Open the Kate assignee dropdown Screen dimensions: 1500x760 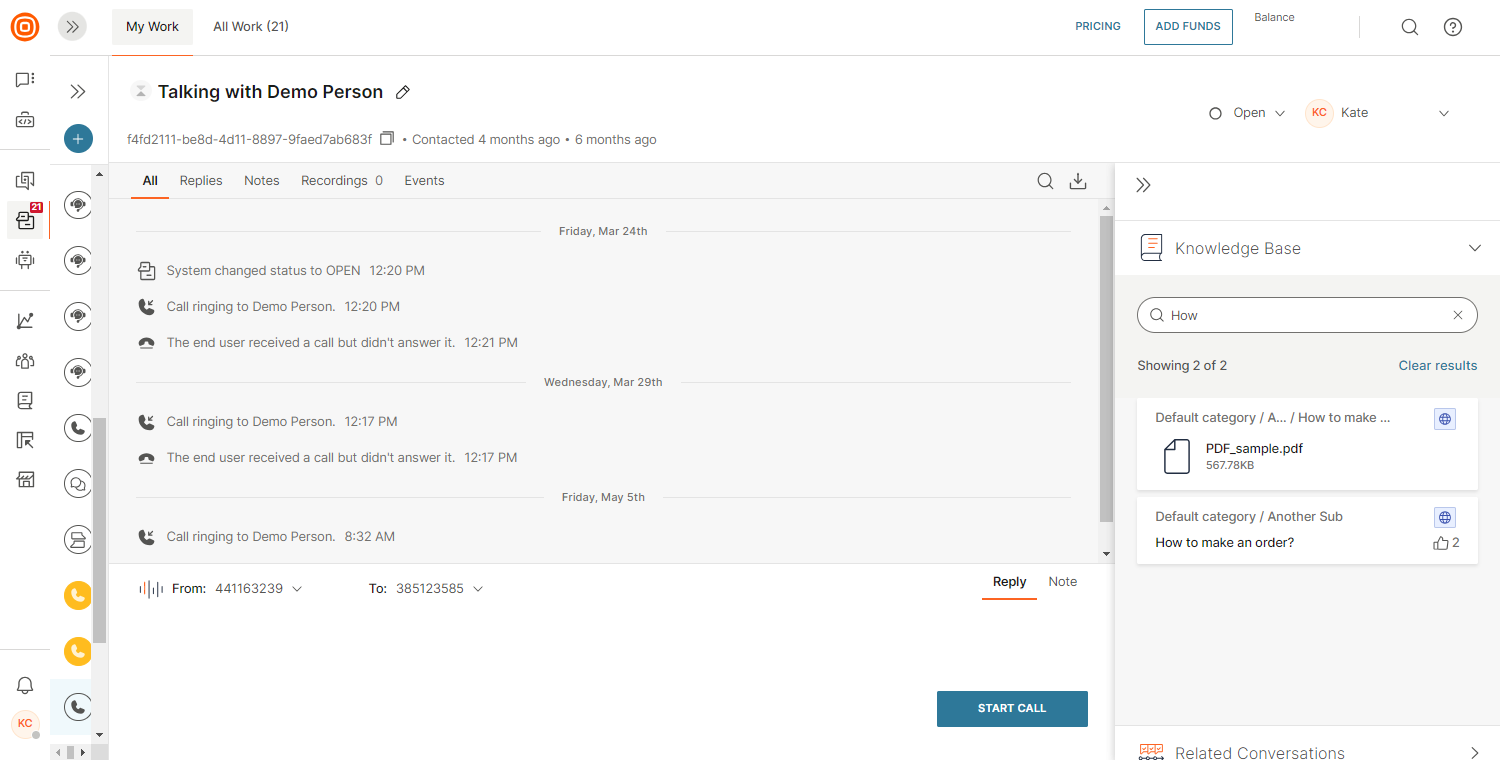[x=1377, y=113]
